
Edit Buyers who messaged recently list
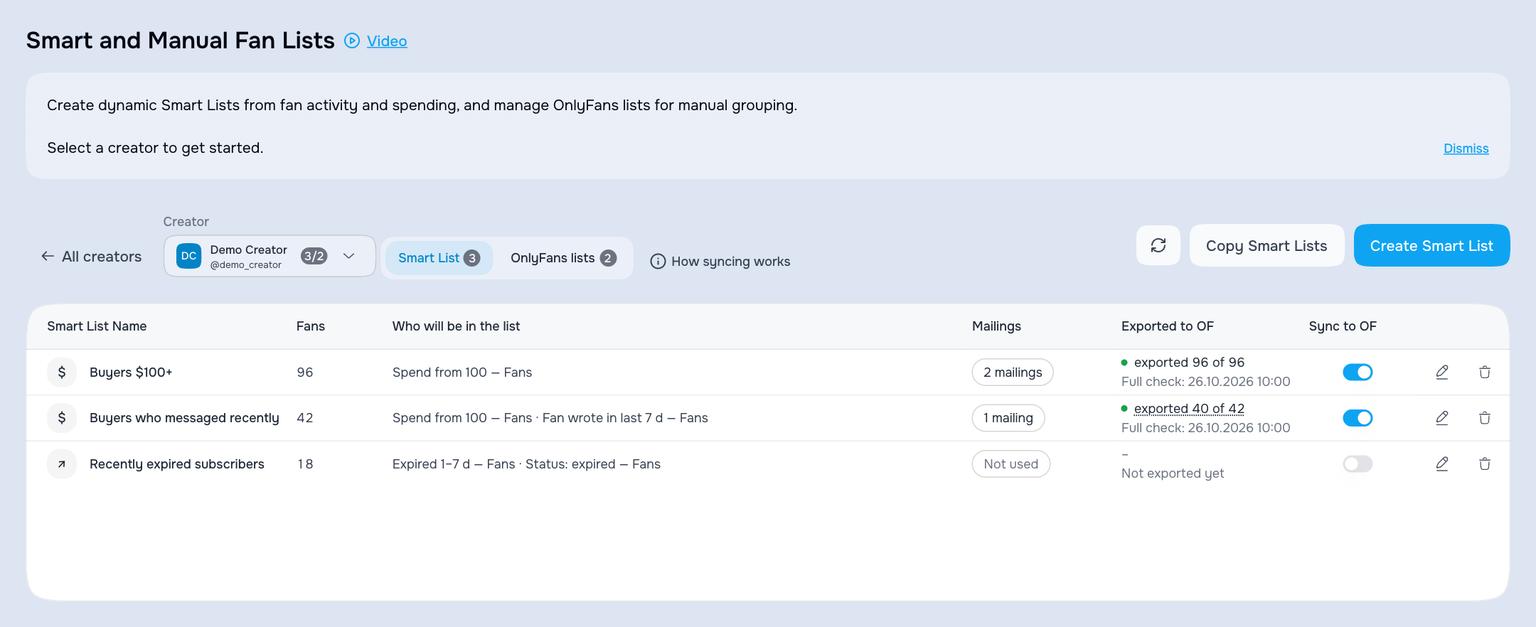pyautogui.click(x=1442, y=418)
